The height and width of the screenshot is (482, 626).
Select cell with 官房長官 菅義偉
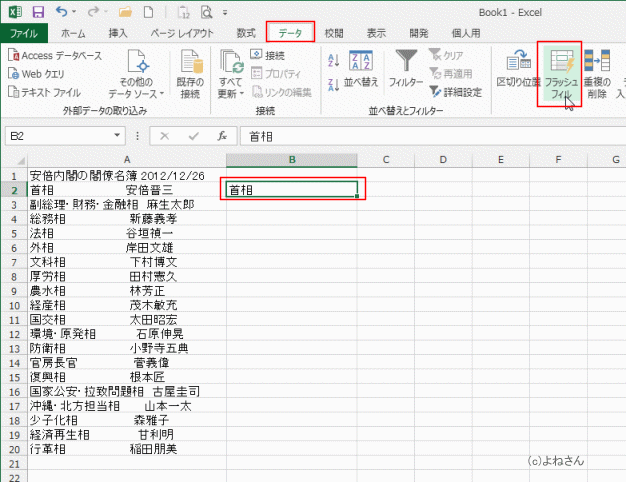pyautogui.click(x=127, y=363)
